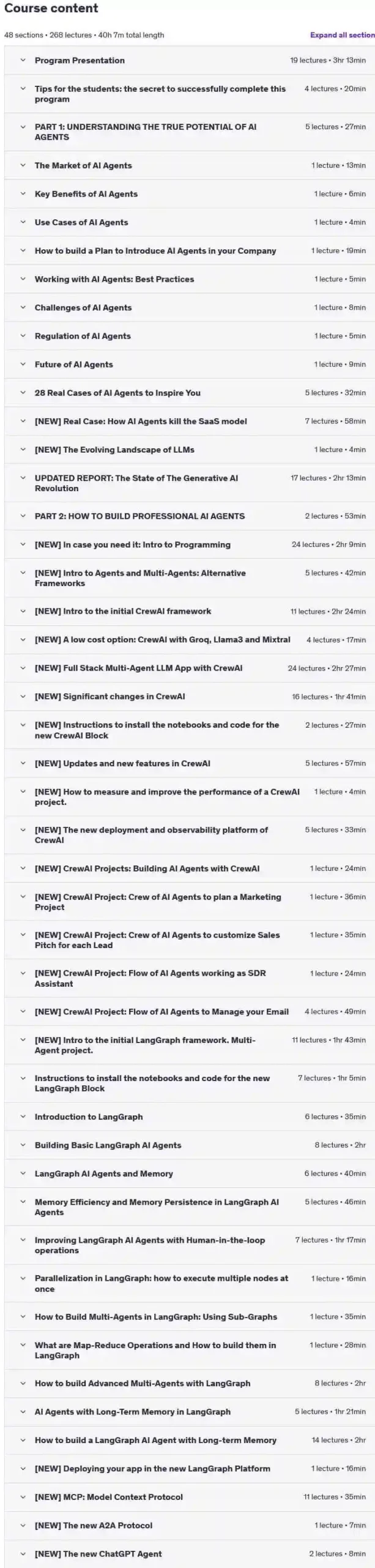Toggle the LangGraph AI Agents and Memory chevron
This screenshot has height=1568, width=375.
tap(23, 1174)
